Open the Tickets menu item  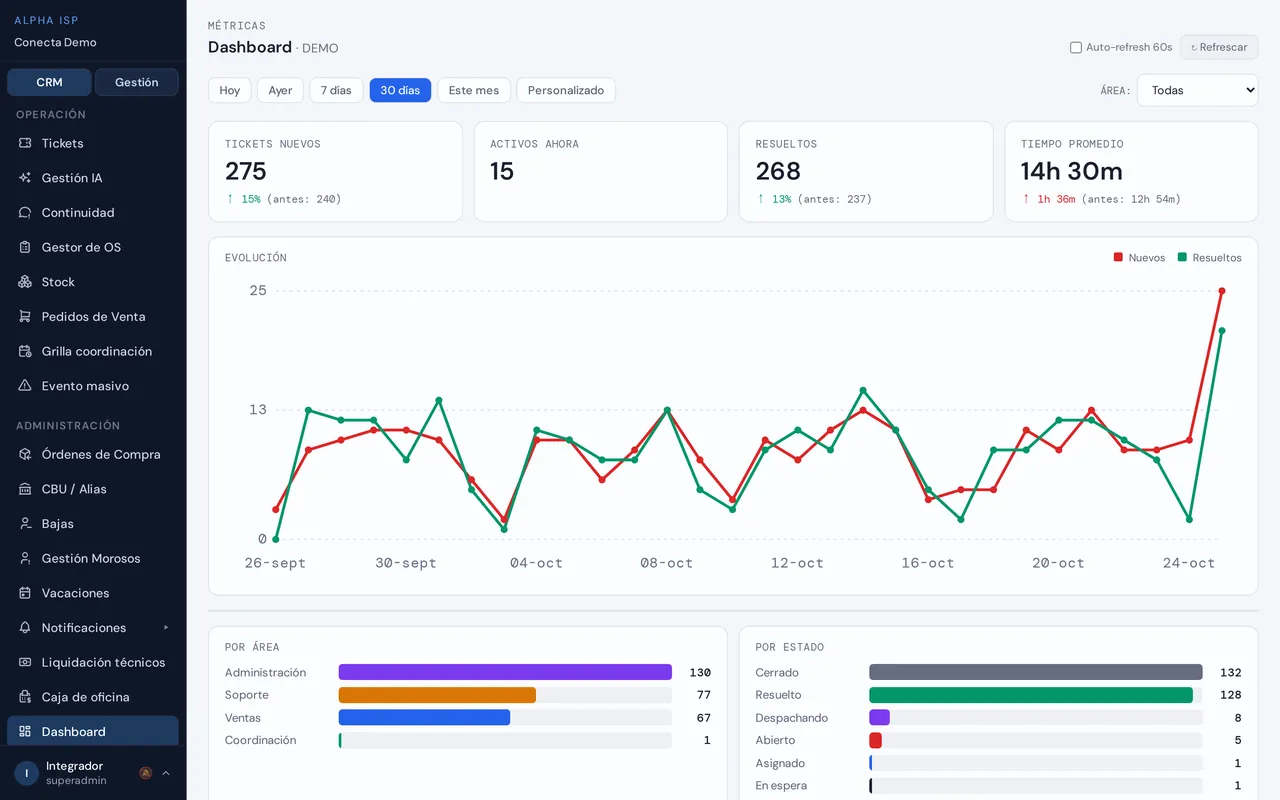pyautogui.click(x=93, y=143)
